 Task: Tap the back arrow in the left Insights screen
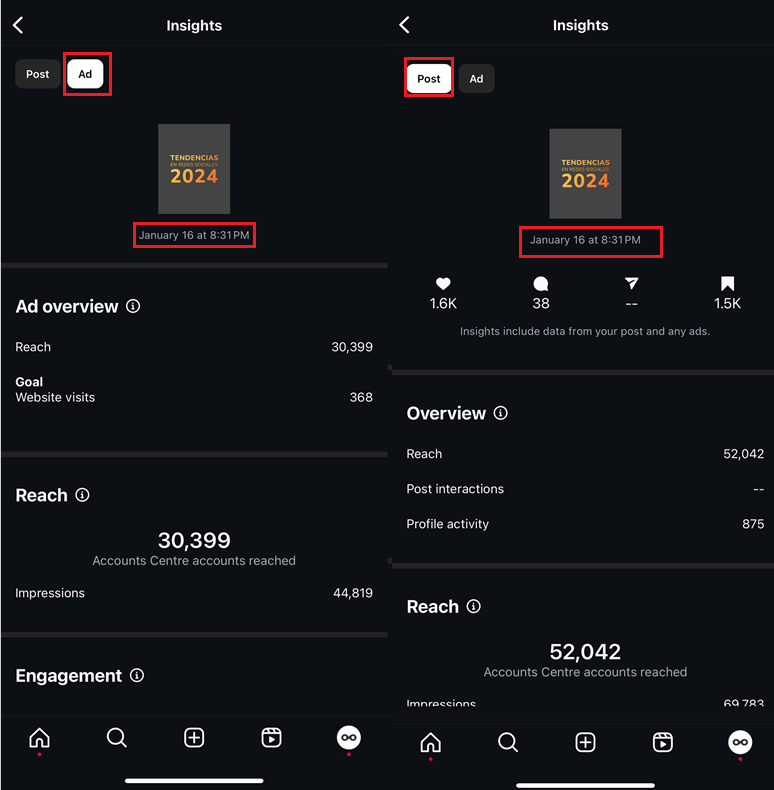pyautogui.click(x=18, y=25)
